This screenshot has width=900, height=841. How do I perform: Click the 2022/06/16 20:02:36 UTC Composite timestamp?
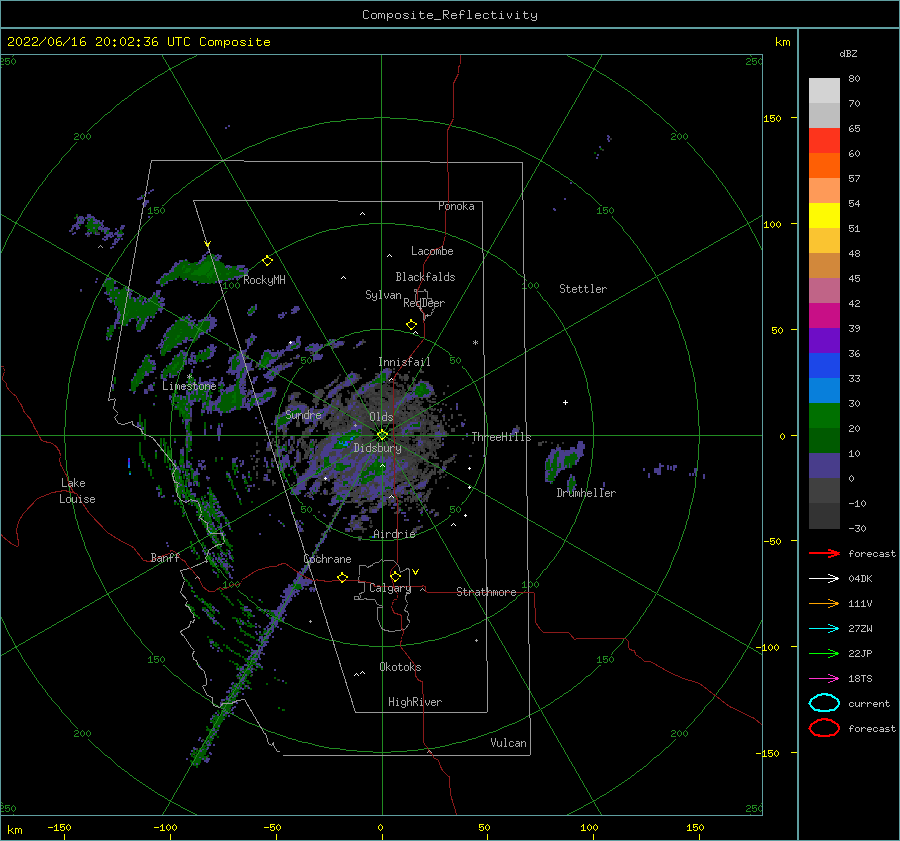139,42
